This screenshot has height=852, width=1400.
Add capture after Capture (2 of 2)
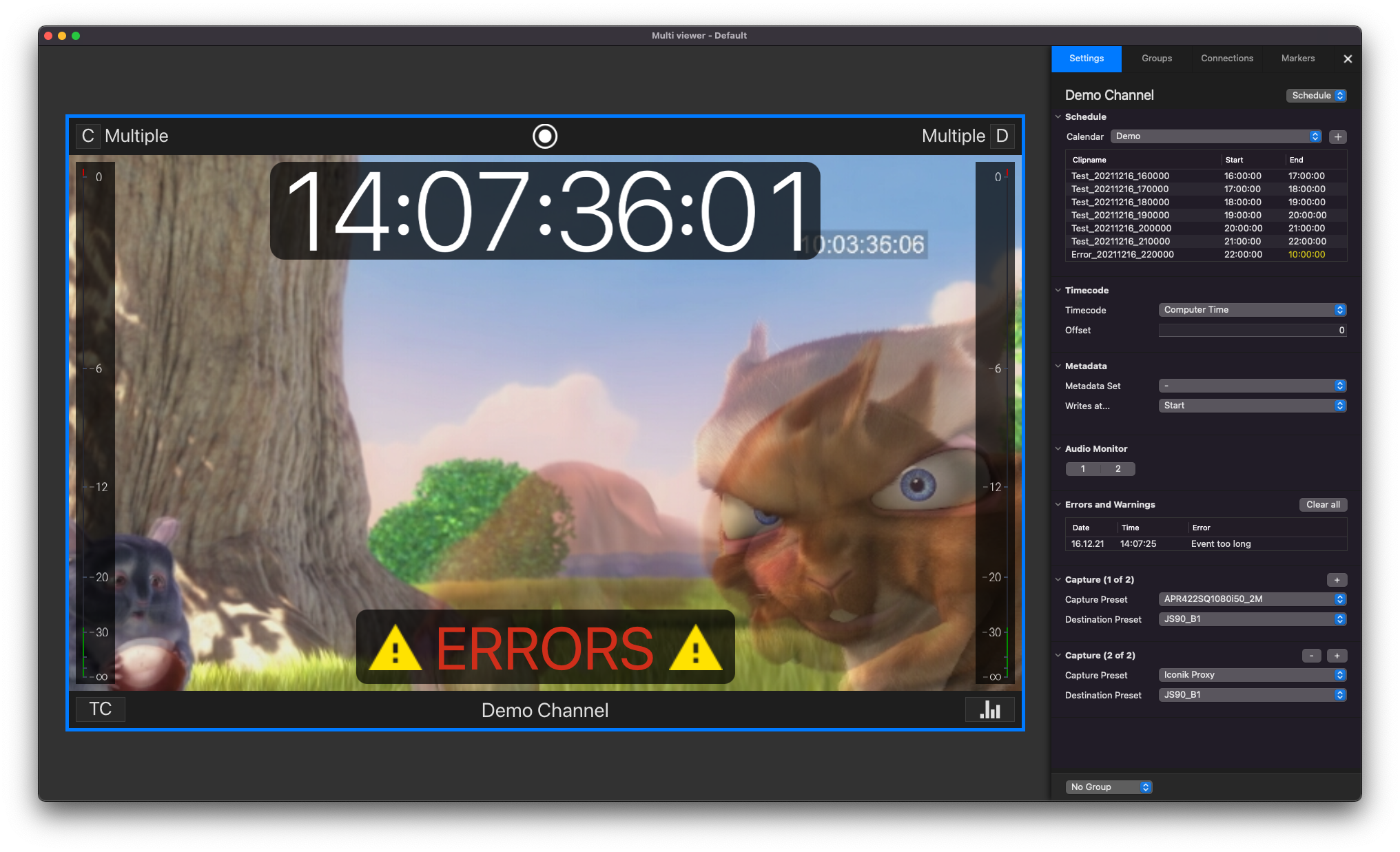pyautogui.click(x=1337, y=656)
